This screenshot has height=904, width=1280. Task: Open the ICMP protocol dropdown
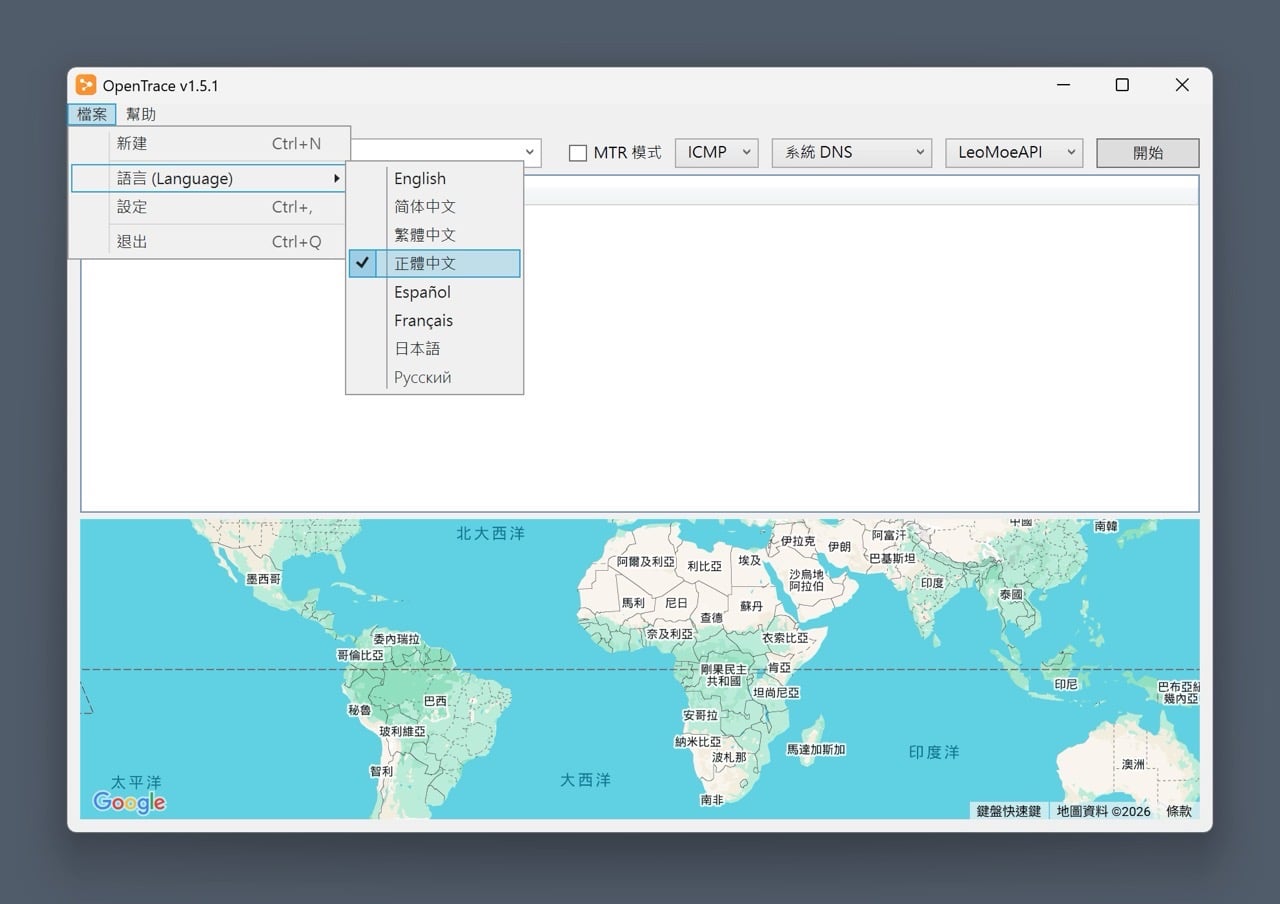(716, 152)
